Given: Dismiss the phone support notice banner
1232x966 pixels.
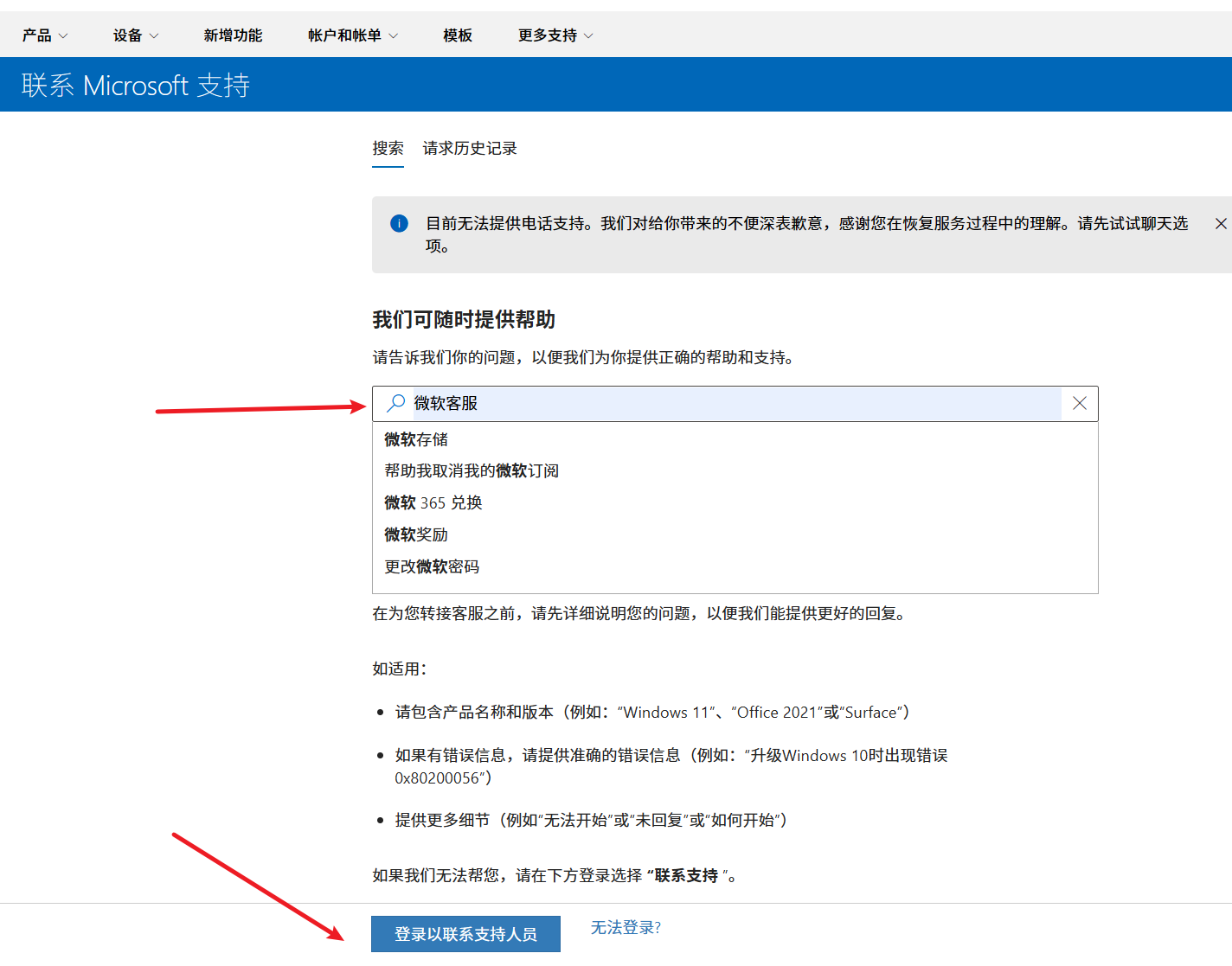Looking at the screenshot, I should (x=1221, y=223).
